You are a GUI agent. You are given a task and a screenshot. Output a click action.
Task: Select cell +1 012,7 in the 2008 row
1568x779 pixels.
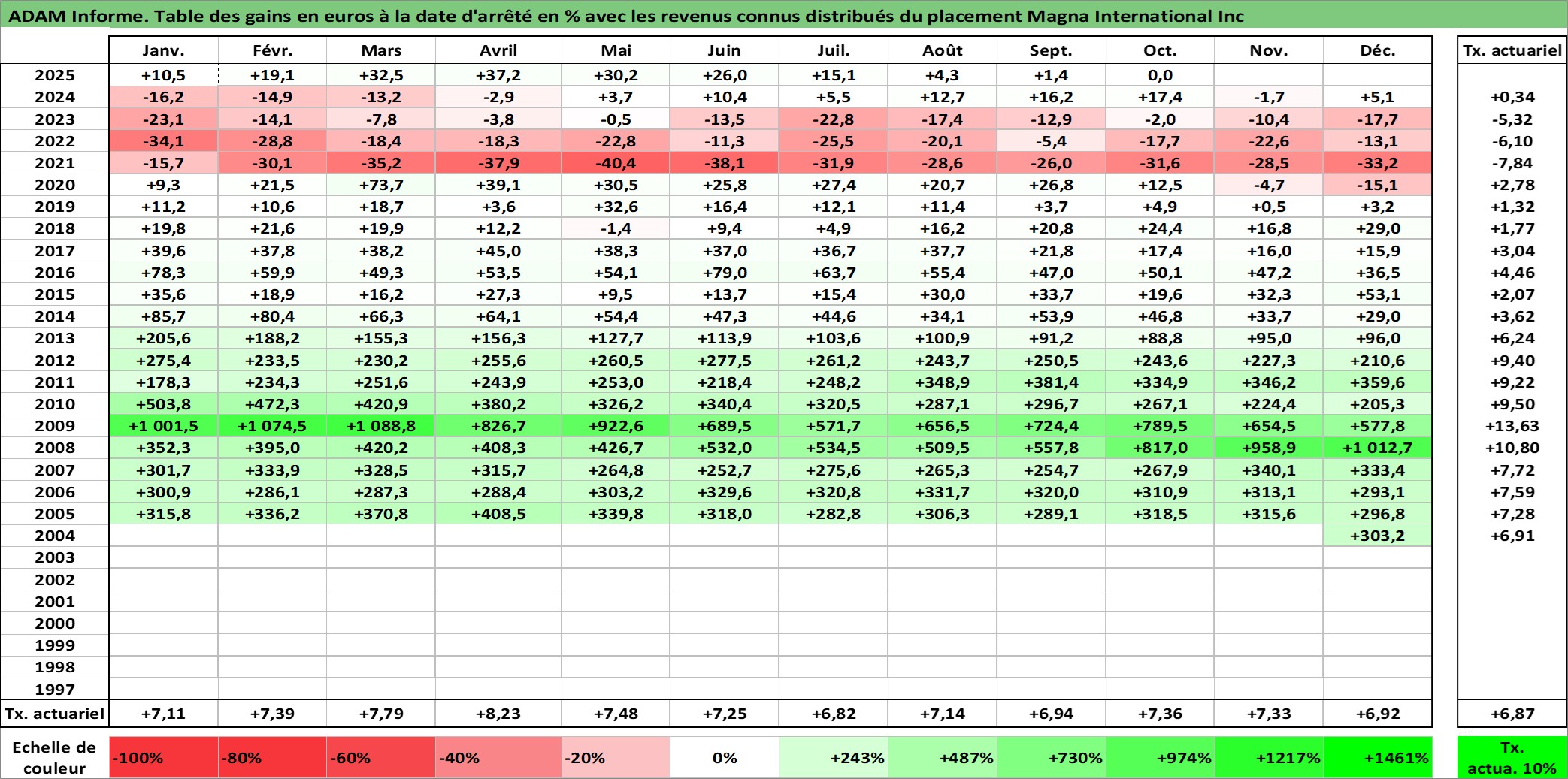tap(1377, 448)
